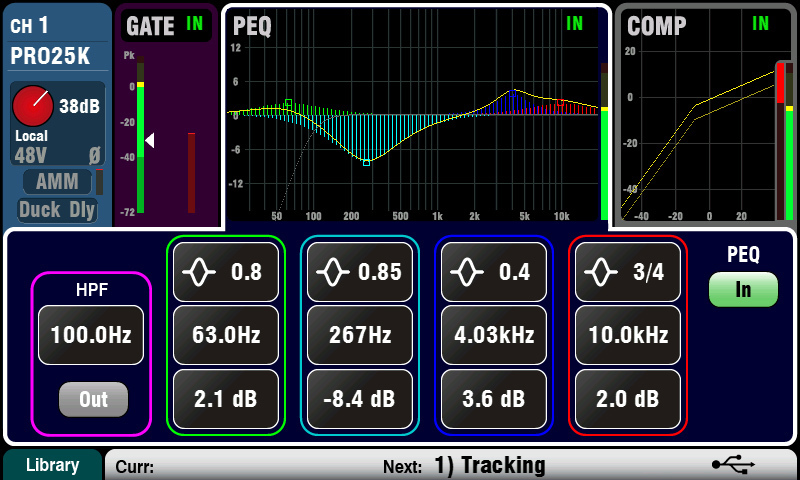Click the gate threshold arrow marker
The height and width of the screenshot is (480, 800).
coord(149,142)
